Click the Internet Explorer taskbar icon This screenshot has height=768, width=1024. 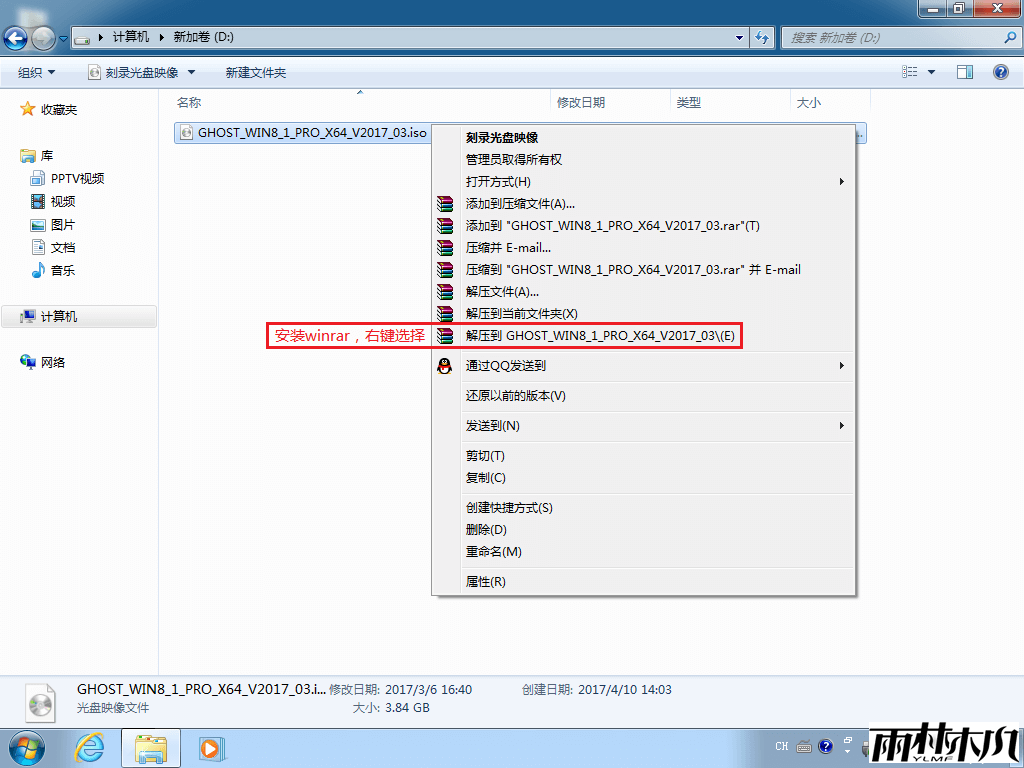tap(89, 747)
